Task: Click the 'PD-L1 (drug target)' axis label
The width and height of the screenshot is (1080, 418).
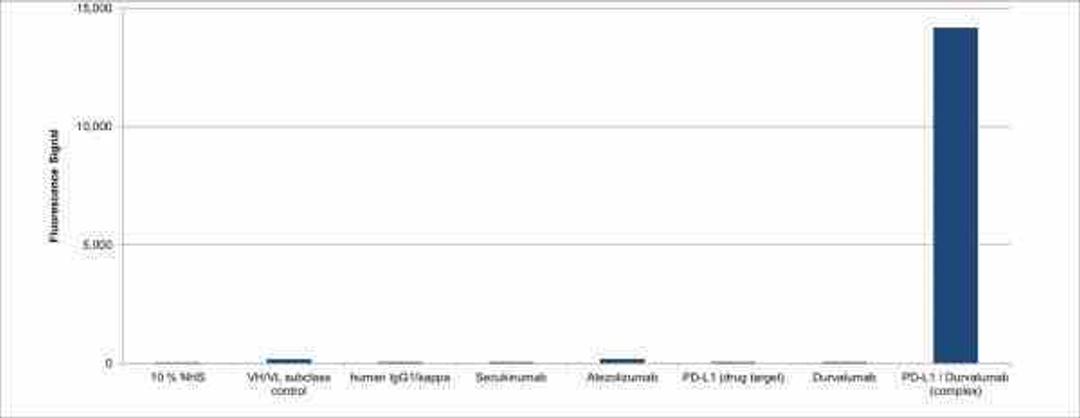Action: click(x=733, y=378)
